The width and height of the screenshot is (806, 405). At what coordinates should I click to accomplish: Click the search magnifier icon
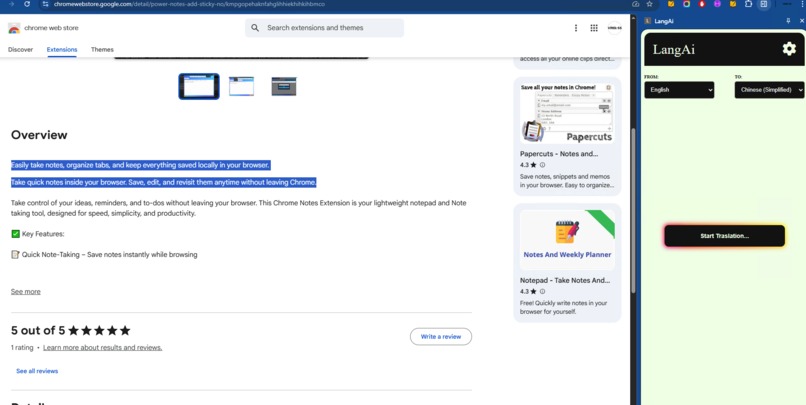[255, 28]
